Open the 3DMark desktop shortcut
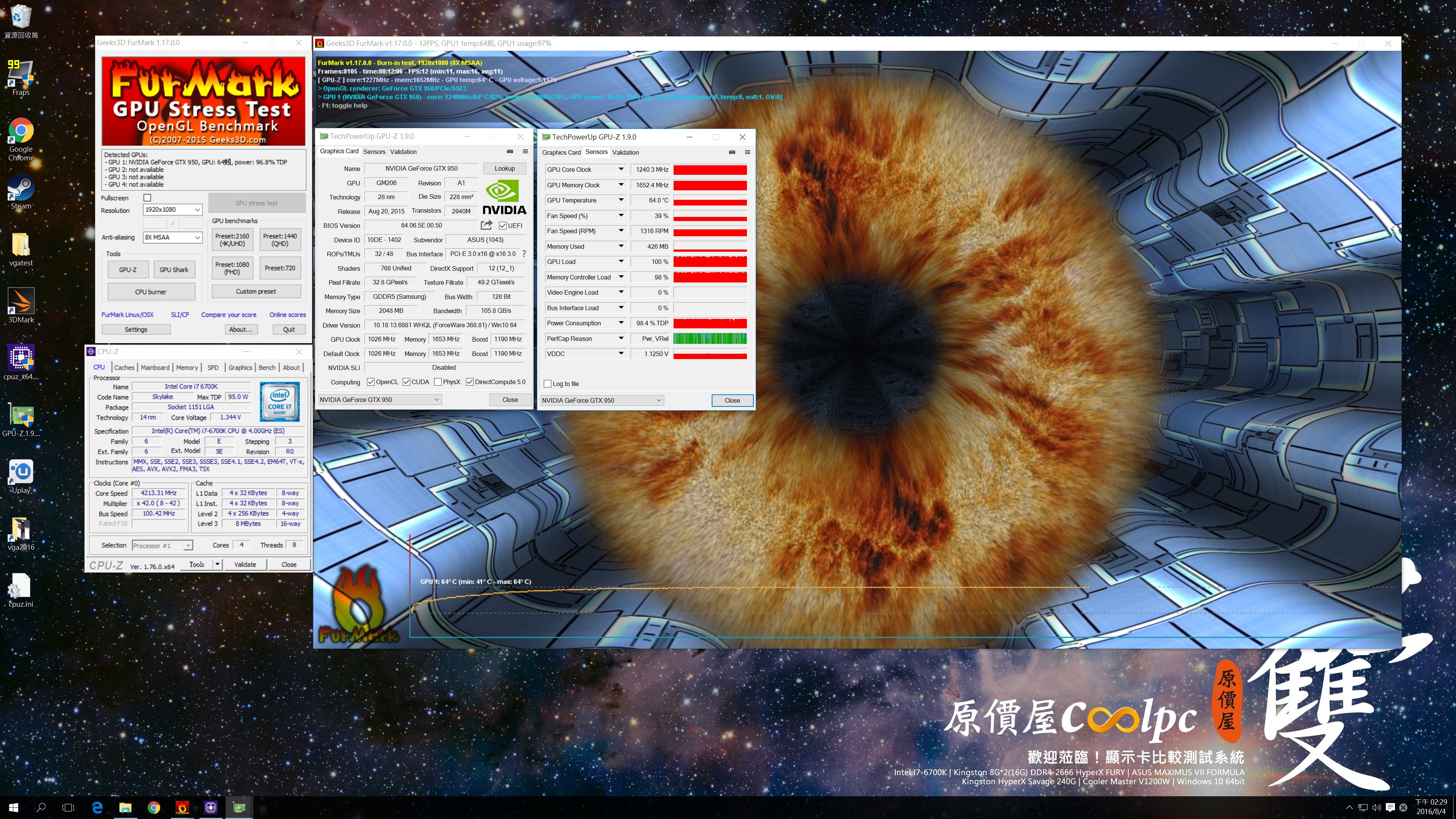 pos(21,305)
